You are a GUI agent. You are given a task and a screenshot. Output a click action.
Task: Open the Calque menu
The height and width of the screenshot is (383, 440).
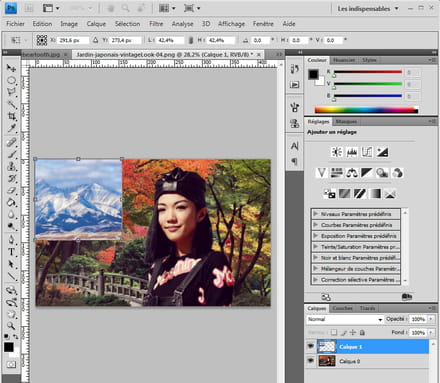tap(96, 24)
